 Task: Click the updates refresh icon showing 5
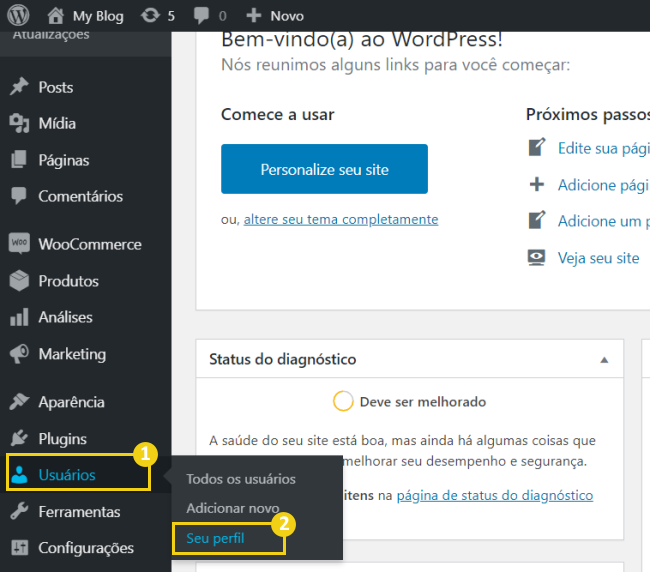150,16
